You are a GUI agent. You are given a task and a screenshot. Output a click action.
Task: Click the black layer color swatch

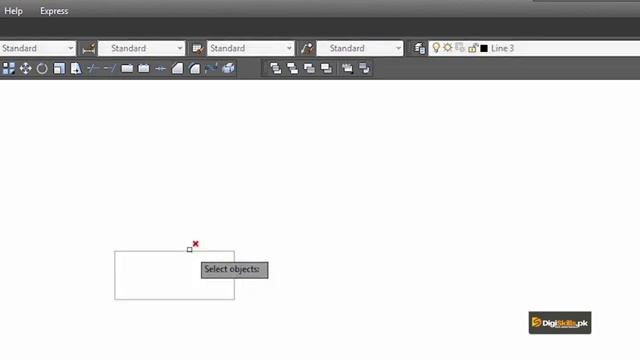coord(484,49)
